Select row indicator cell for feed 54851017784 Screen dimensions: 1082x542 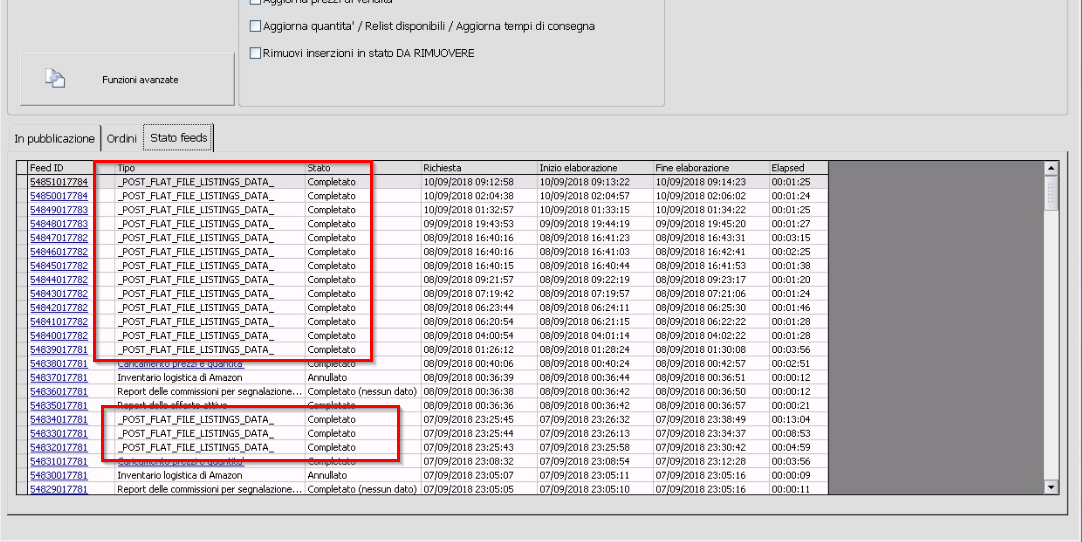23,182
